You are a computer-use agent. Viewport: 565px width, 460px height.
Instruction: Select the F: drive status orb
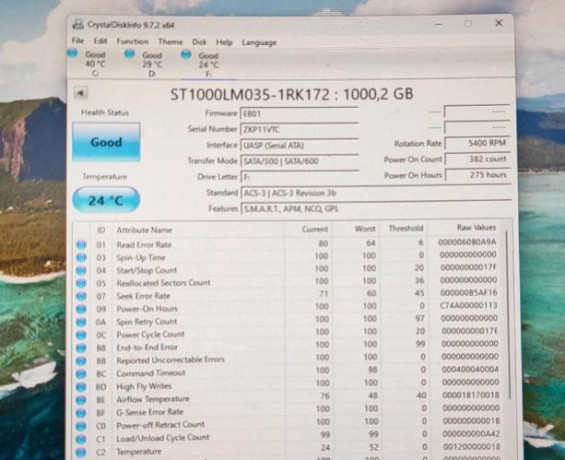(186, 54)
